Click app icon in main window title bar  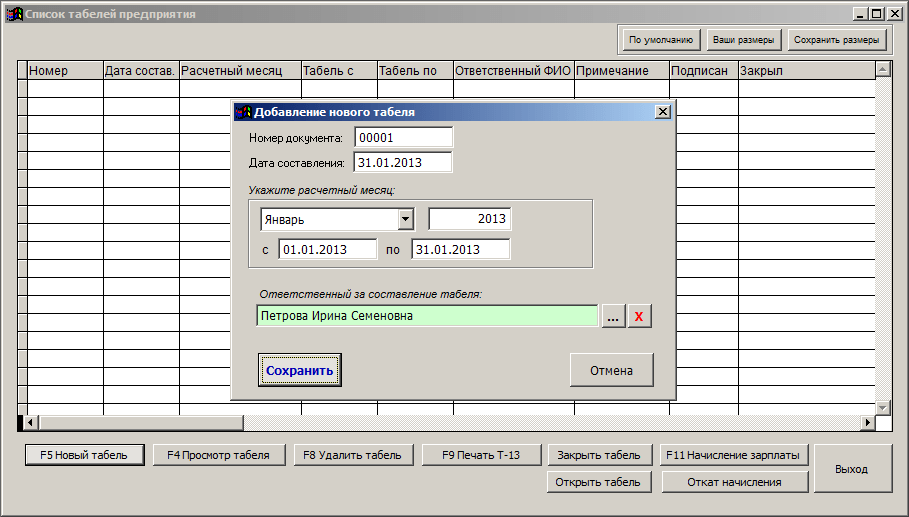tap(14, 14)
